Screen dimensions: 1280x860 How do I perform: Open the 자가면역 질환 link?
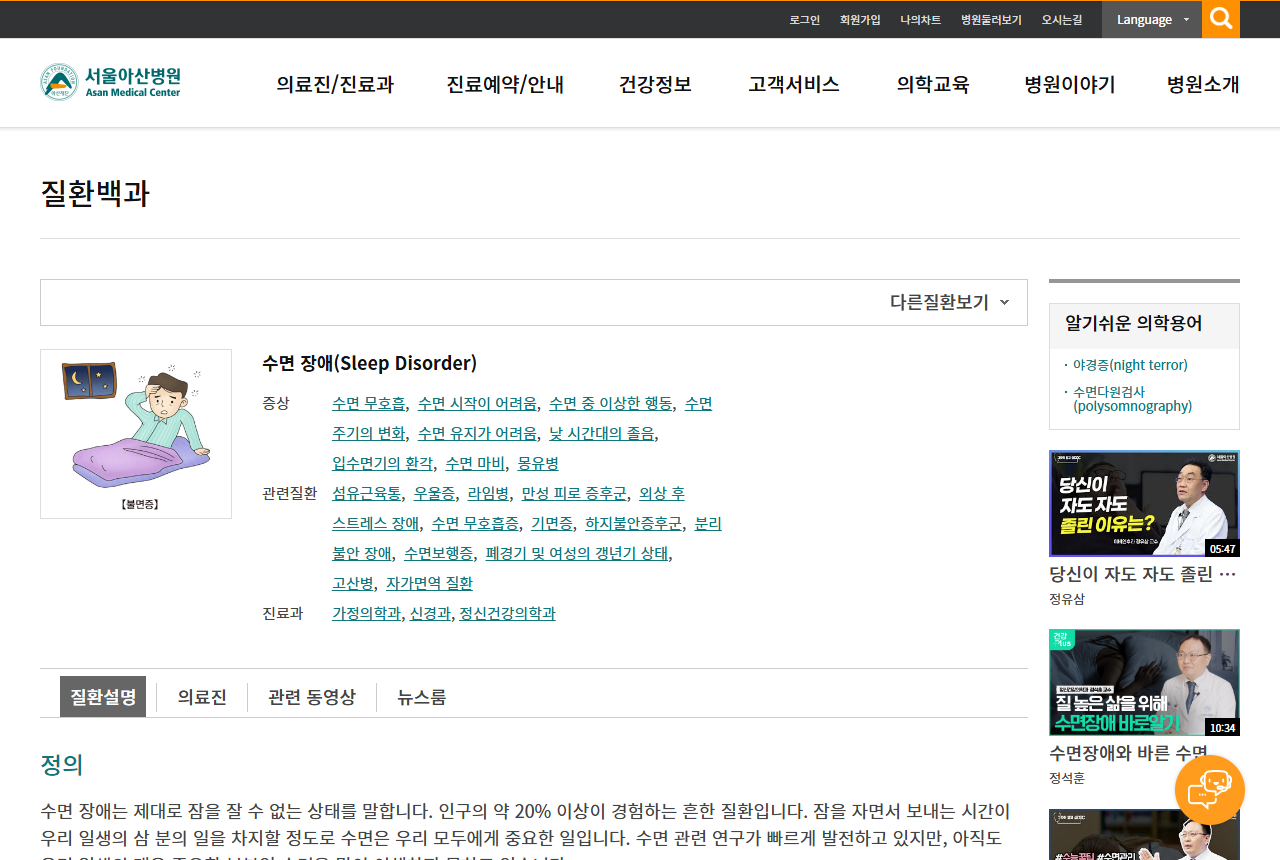point(429,584)
